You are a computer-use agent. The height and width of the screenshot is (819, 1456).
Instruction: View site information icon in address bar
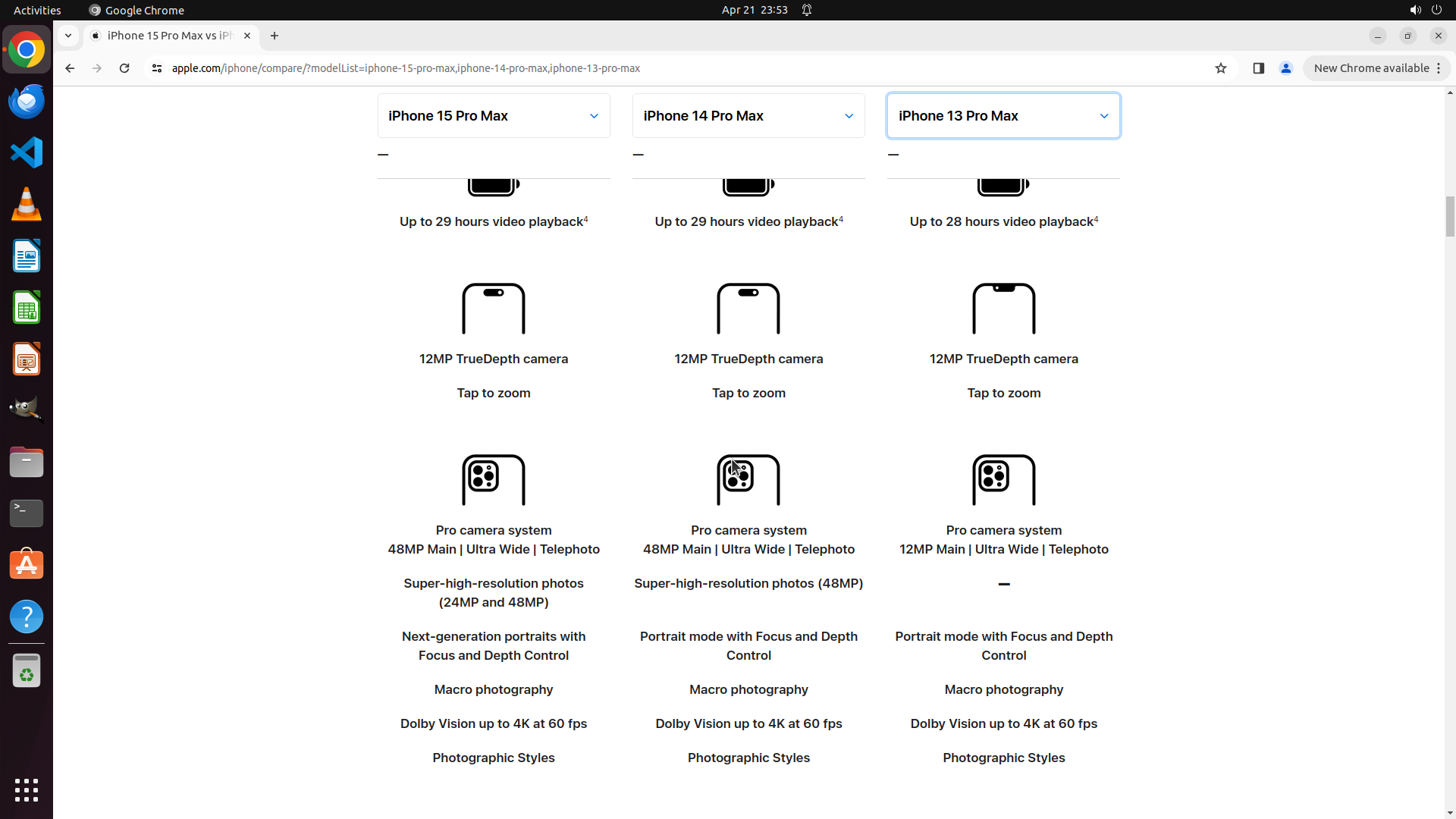157,68
